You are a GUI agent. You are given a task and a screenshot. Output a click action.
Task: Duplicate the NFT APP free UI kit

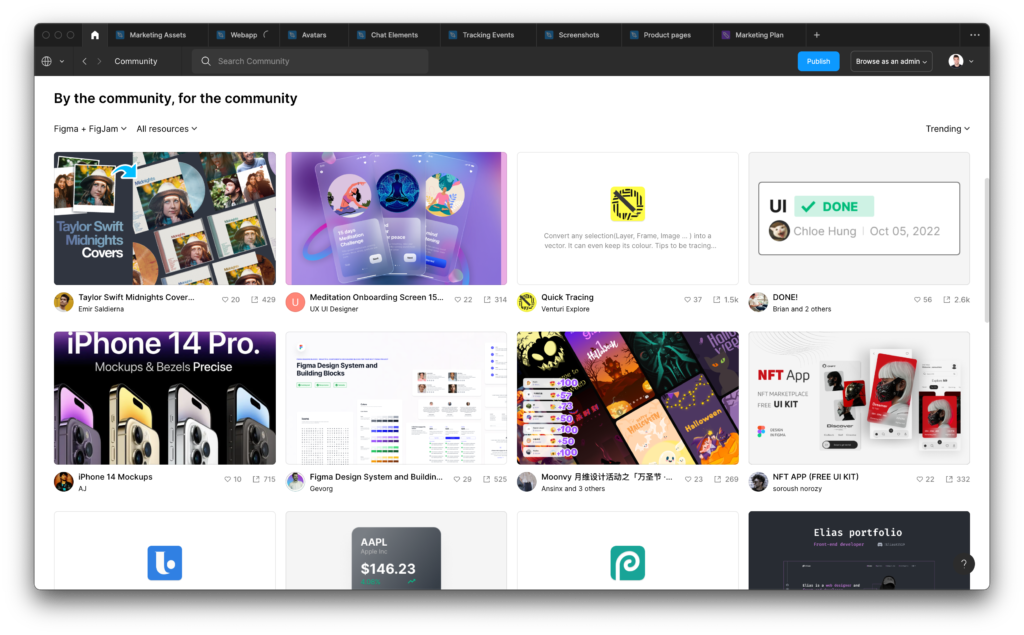tap(949, 480)
